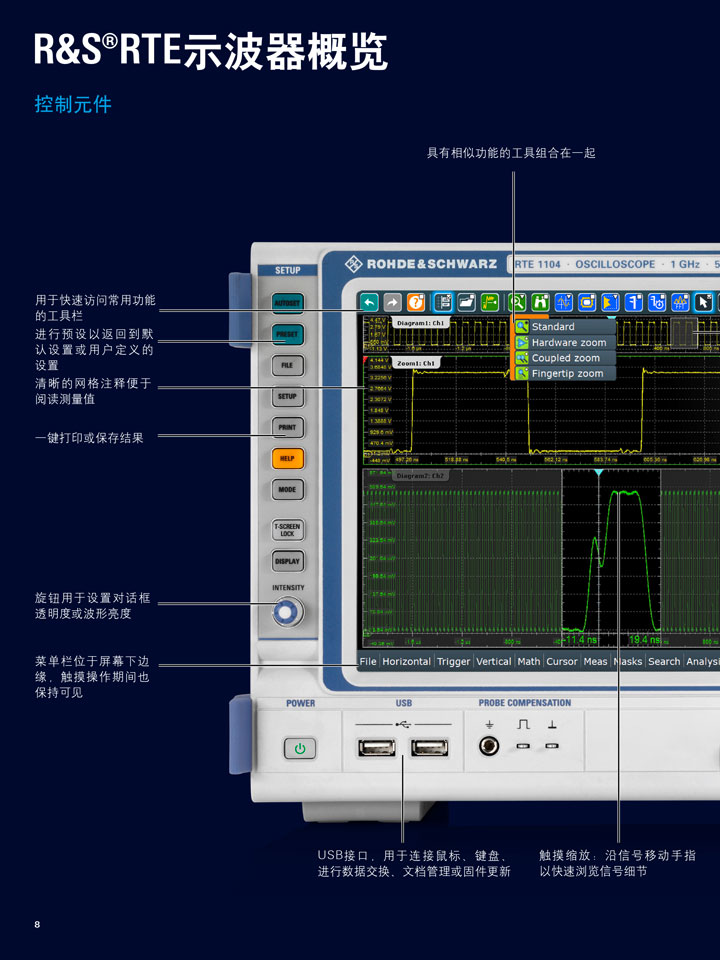Click the 11.4 ns time readout
Image resolution: width=720 pixels, height=960 pixels.
click(580, 640)
